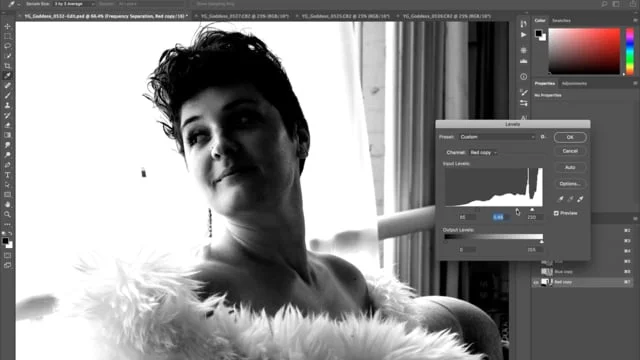Click the red color picker field
The width and height of the screenshot is (640, 360).
click(584, 51)
